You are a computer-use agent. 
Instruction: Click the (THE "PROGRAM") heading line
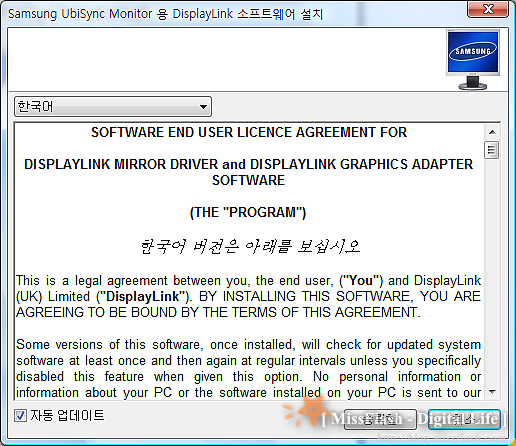point(248,212)
